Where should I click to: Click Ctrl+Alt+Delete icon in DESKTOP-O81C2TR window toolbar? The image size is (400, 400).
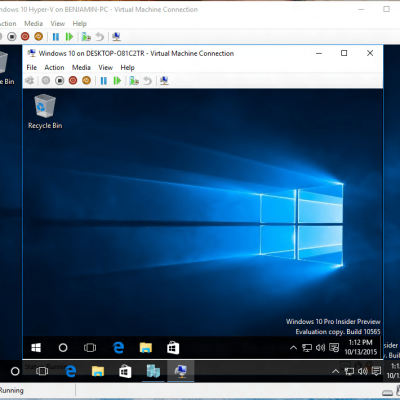tap(30, 80)
